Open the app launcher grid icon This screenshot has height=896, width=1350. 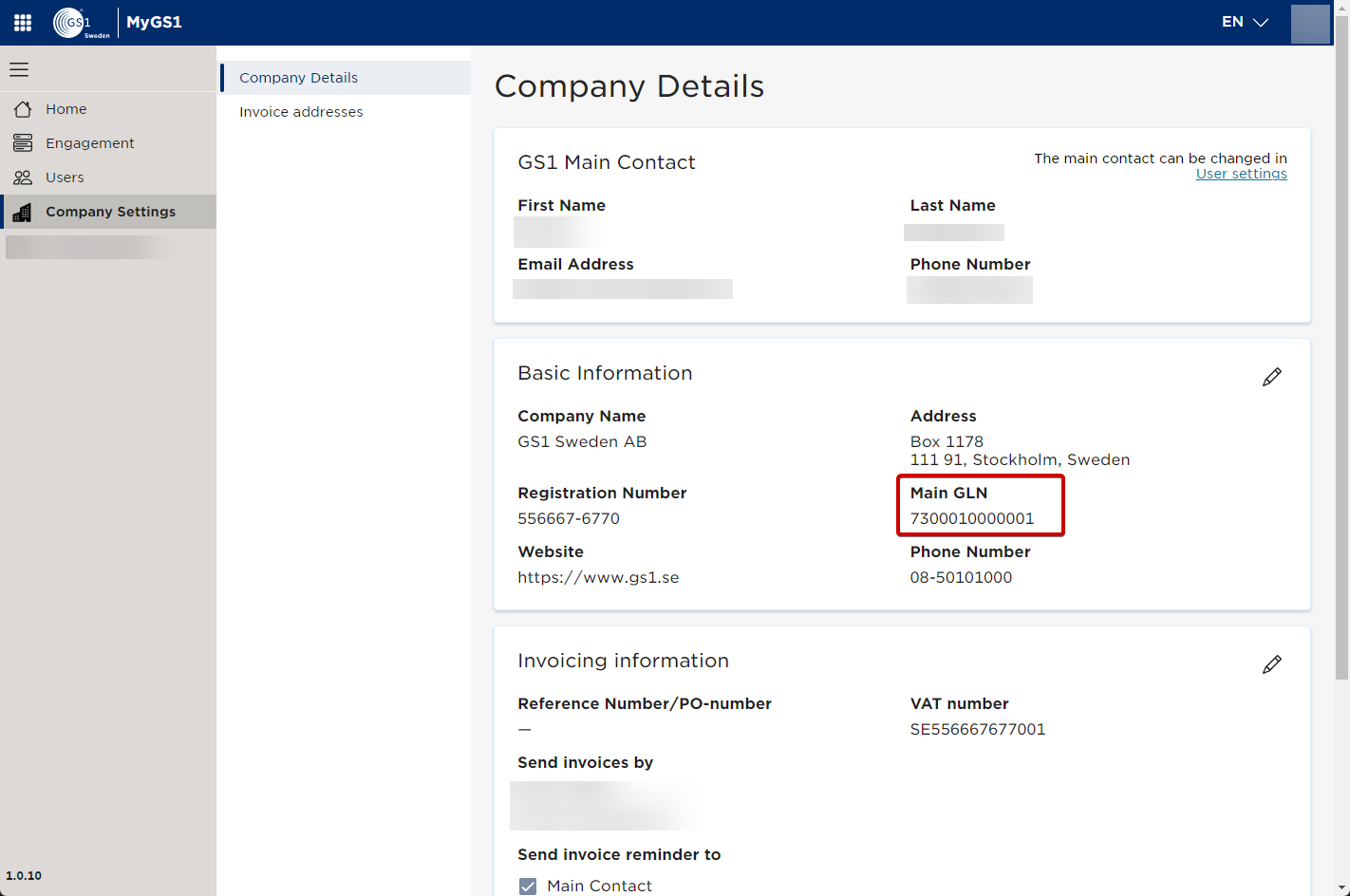coord(23,23)
